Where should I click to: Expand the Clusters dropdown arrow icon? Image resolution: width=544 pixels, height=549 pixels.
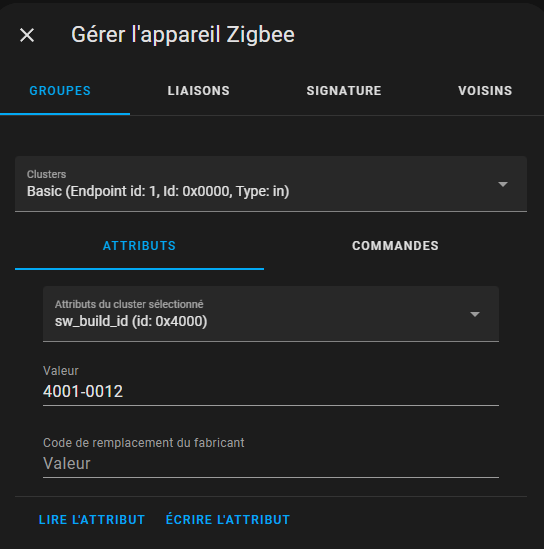point(503,184)
